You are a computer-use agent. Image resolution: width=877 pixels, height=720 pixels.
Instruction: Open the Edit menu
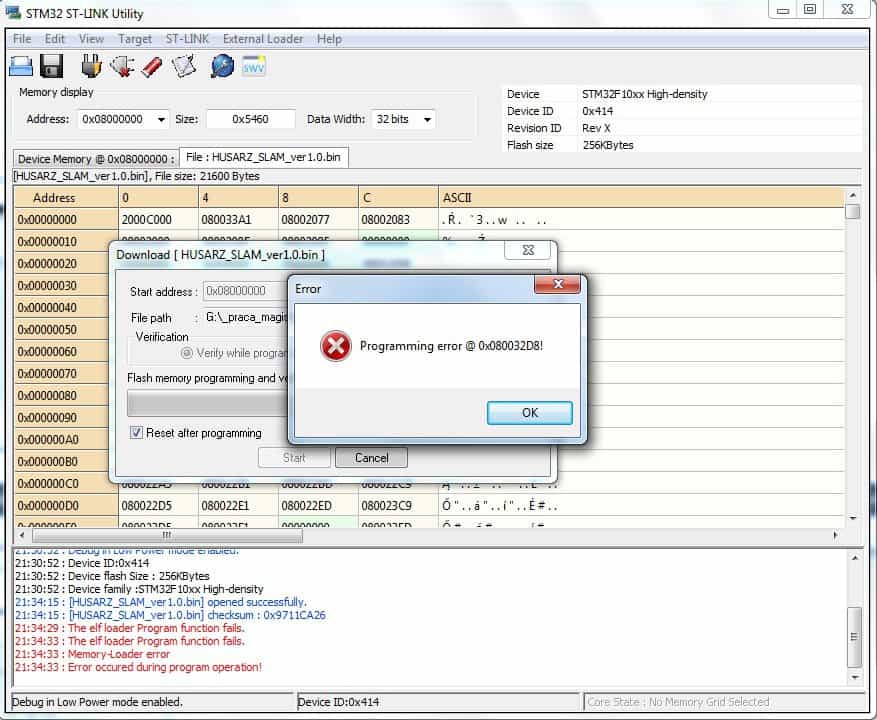click(x=55, y=39)
